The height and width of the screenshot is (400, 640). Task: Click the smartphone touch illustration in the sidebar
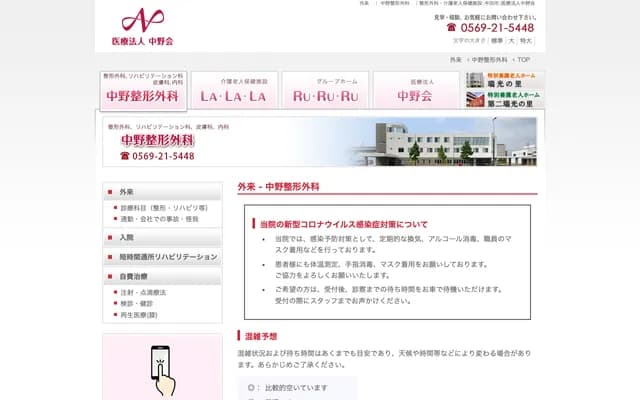coord(163,371)
